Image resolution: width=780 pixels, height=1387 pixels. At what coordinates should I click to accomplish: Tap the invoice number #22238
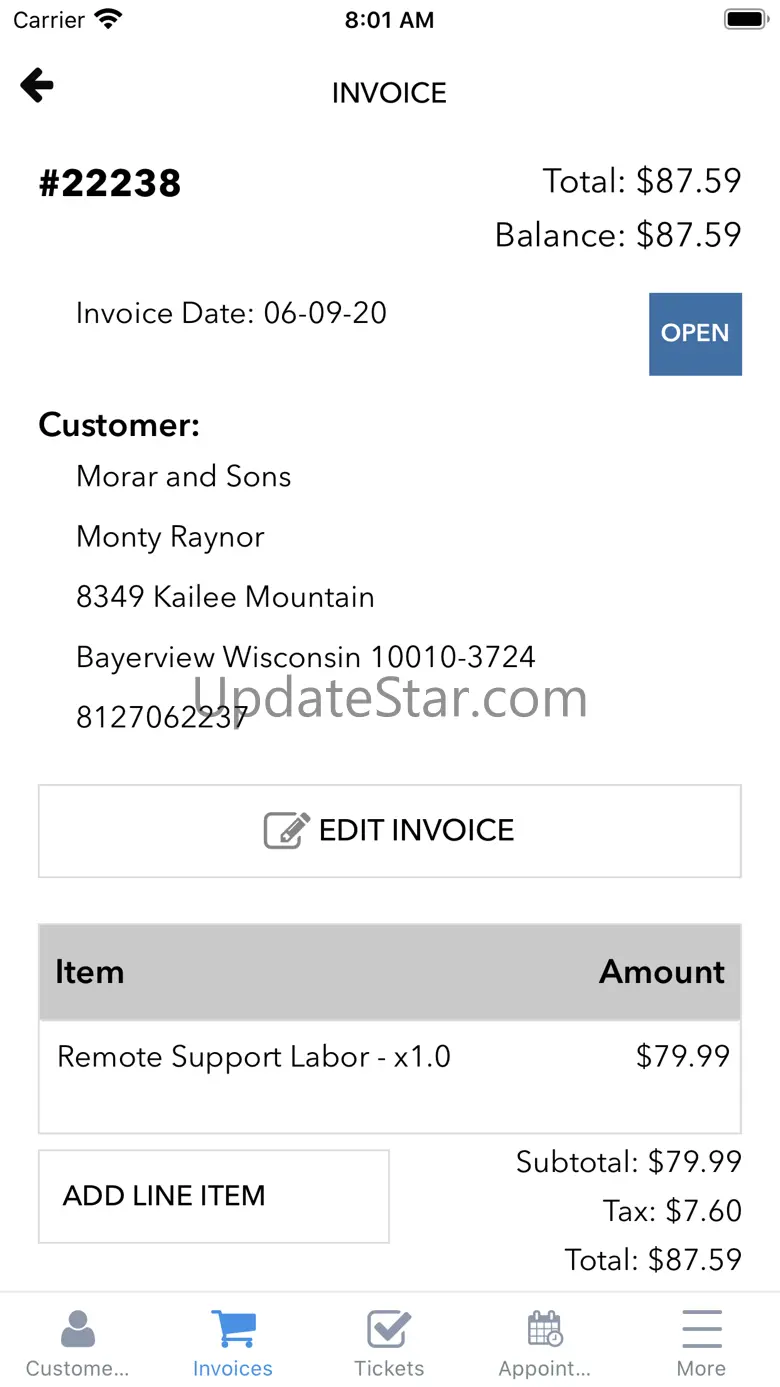(110, 184)
